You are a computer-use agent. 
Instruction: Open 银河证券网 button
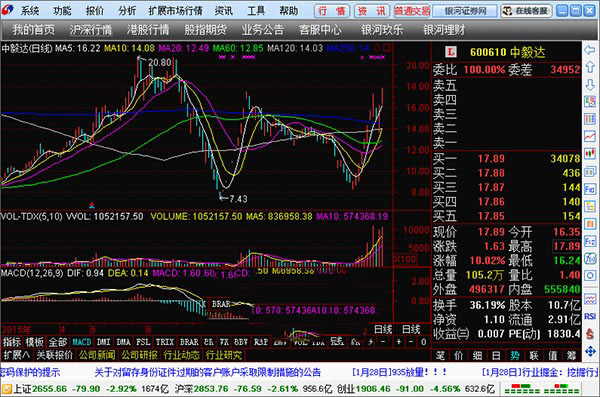[465, 11]
